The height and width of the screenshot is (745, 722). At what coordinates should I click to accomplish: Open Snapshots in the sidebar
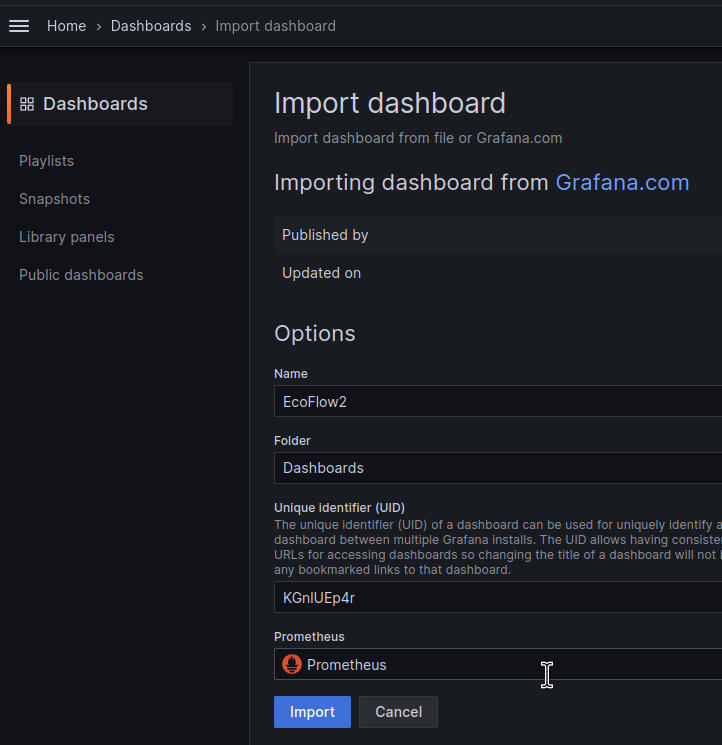[55, 199]
